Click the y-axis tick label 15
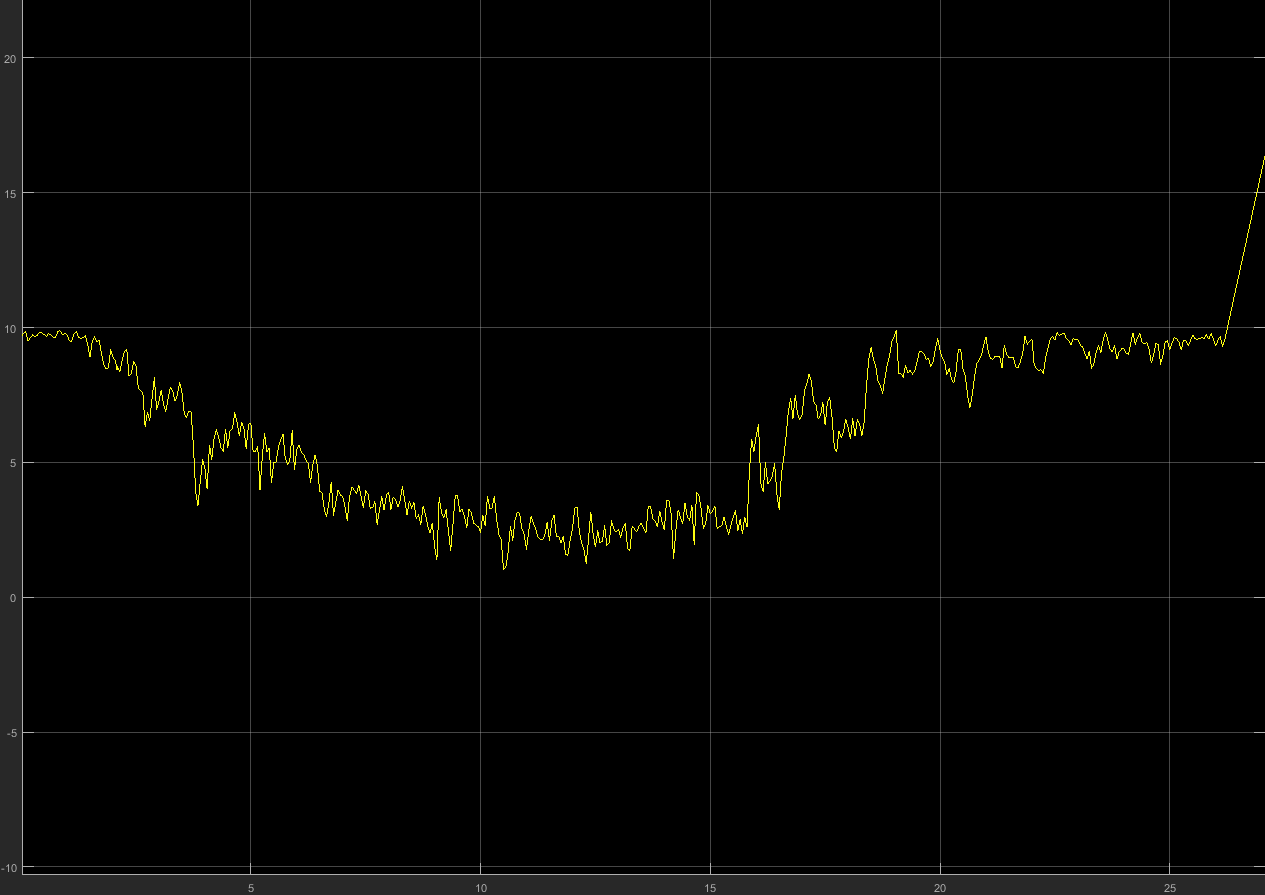Image resolution: width=1265 pixels, height=895 pixels. click(x=11, y=193)
